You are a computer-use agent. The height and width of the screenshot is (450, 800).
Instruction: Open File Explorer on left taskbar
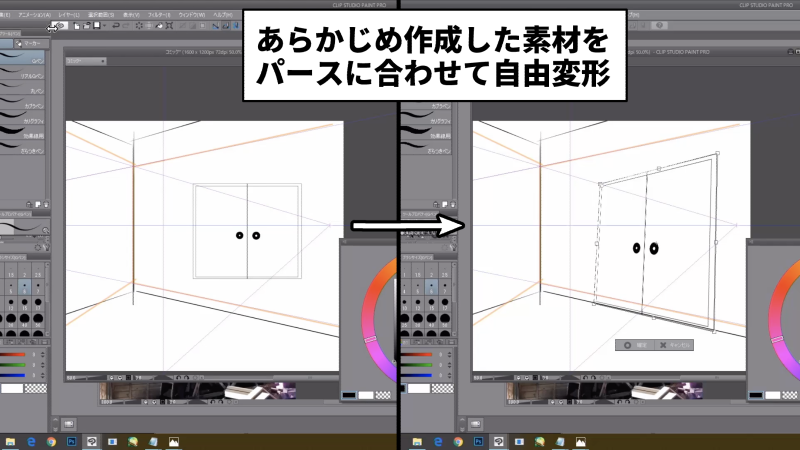pos(10,442)
